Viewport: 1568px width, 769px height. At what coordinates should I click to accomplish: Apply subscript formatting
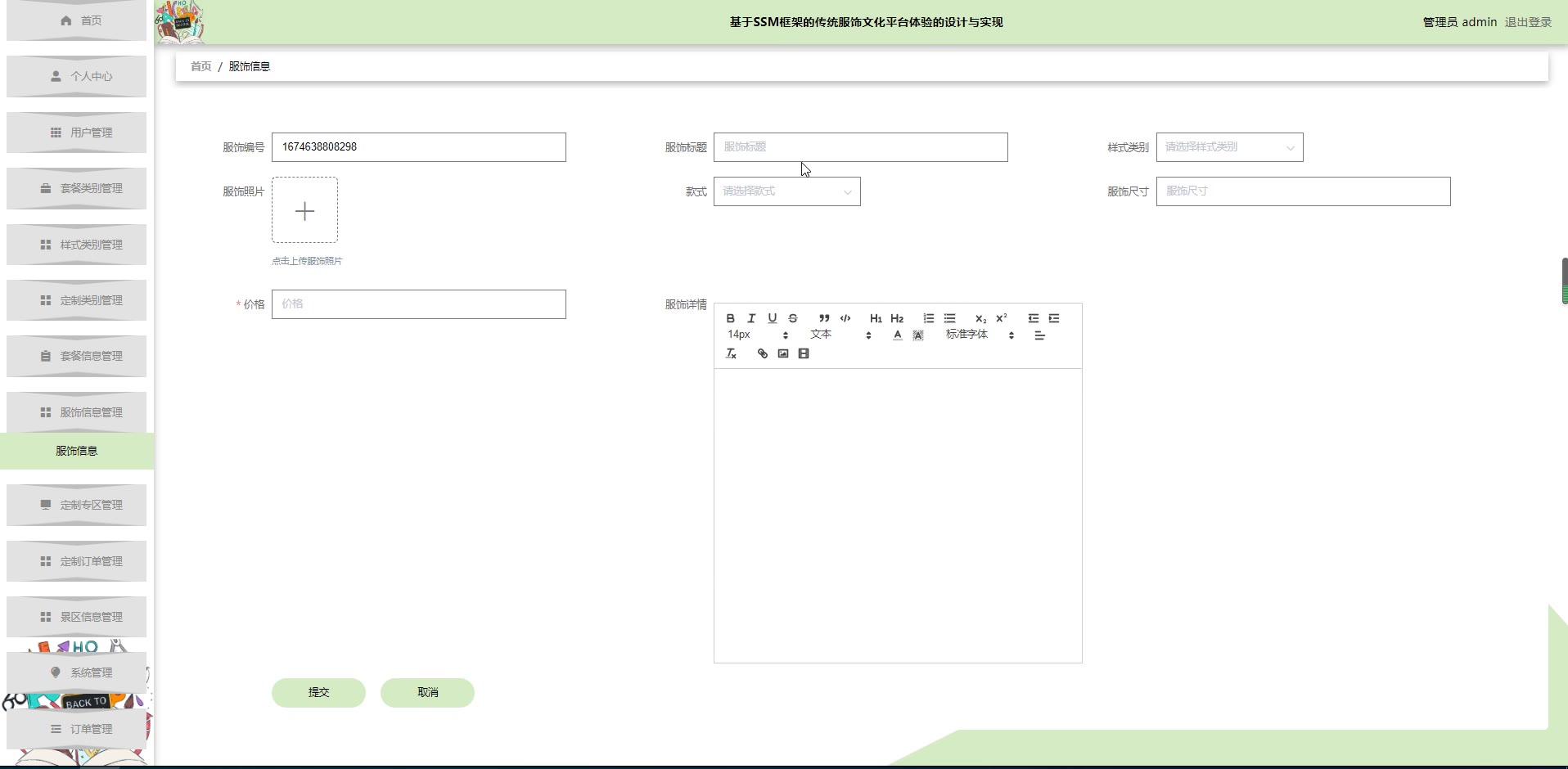[x=980, y=318]
